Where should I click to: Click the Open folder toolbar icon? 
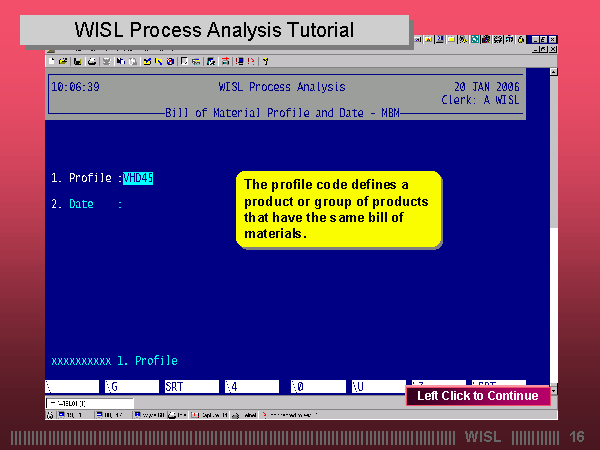coord(63,61)
